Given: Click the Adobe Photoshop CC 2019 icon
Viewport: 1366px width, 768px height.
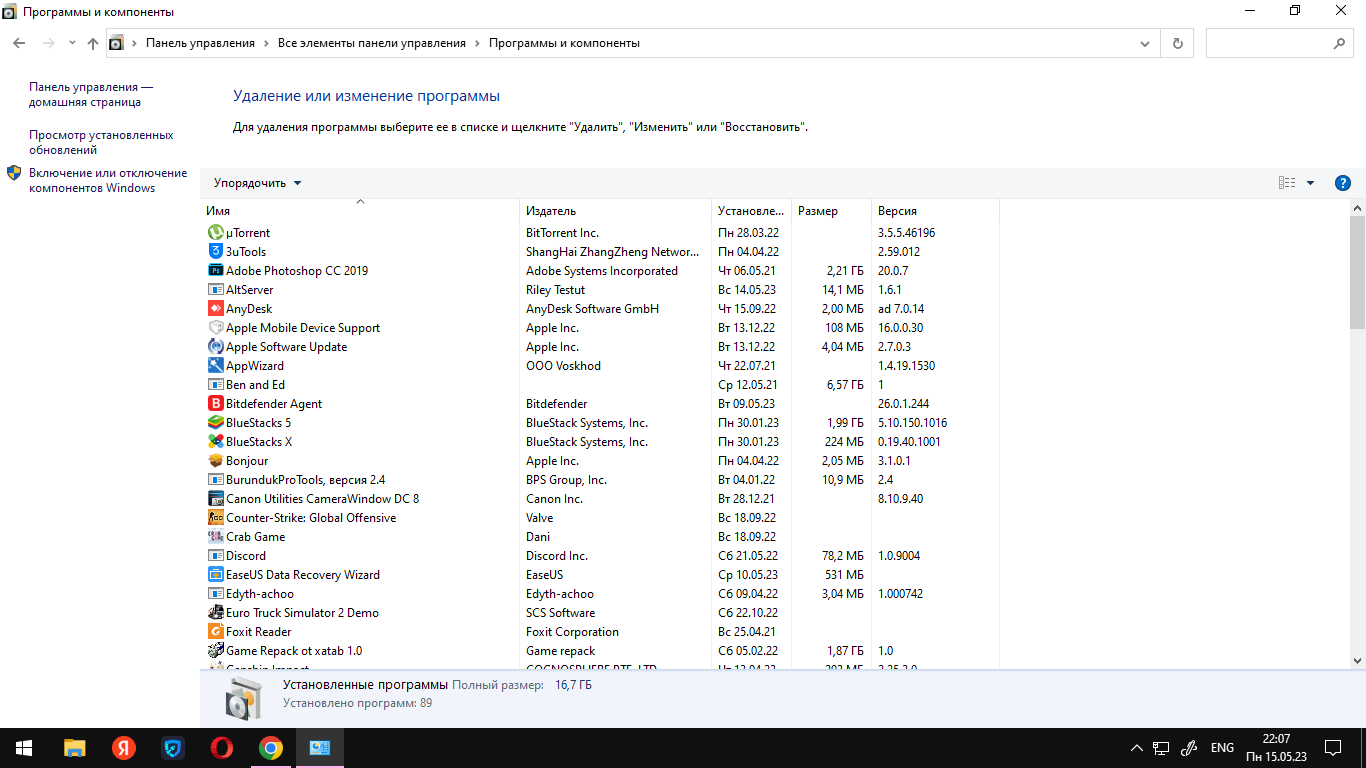Looking at the screenshot, I should (x=216, y=271).
